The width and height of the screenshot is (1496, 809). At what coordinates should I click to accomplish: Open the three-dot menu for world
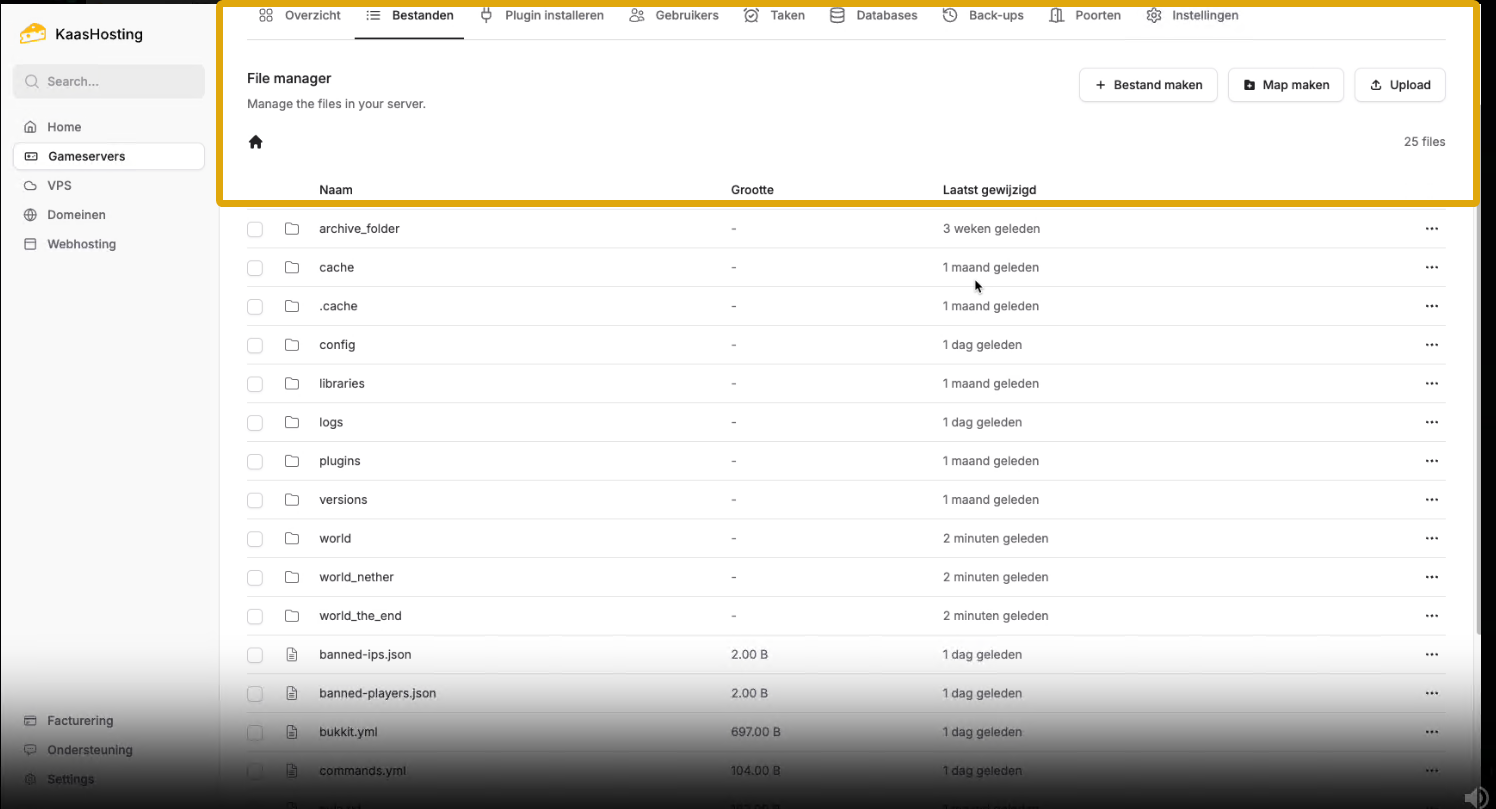1431,539
